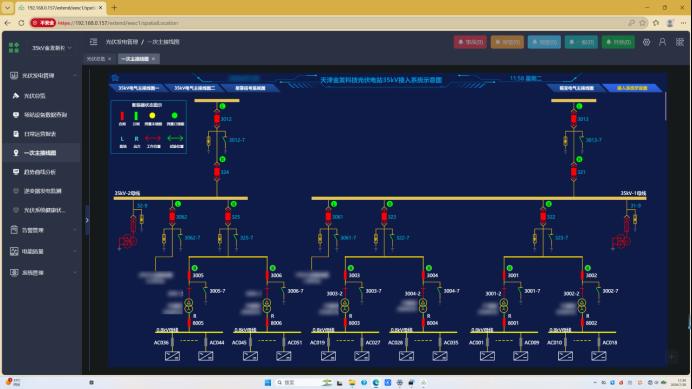Open the 35kV station selector dropdown
Image resolution: width=692 pixels, height=389 pixels.
51,48
